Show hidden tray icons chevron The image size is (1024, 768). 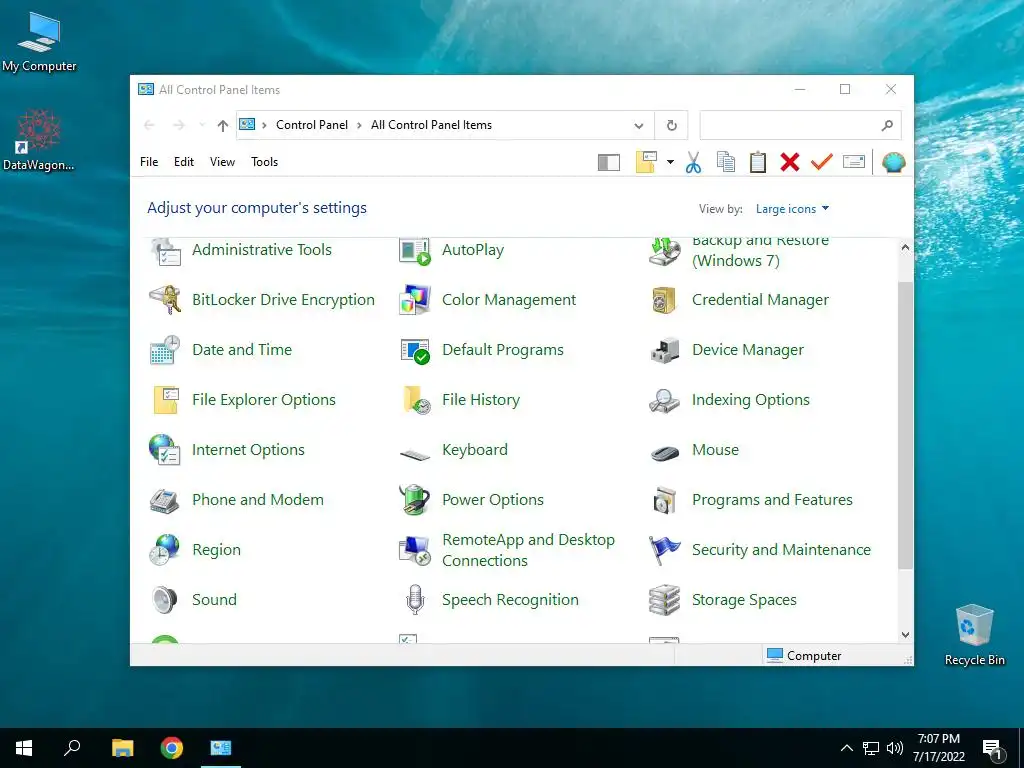[846, 748]
